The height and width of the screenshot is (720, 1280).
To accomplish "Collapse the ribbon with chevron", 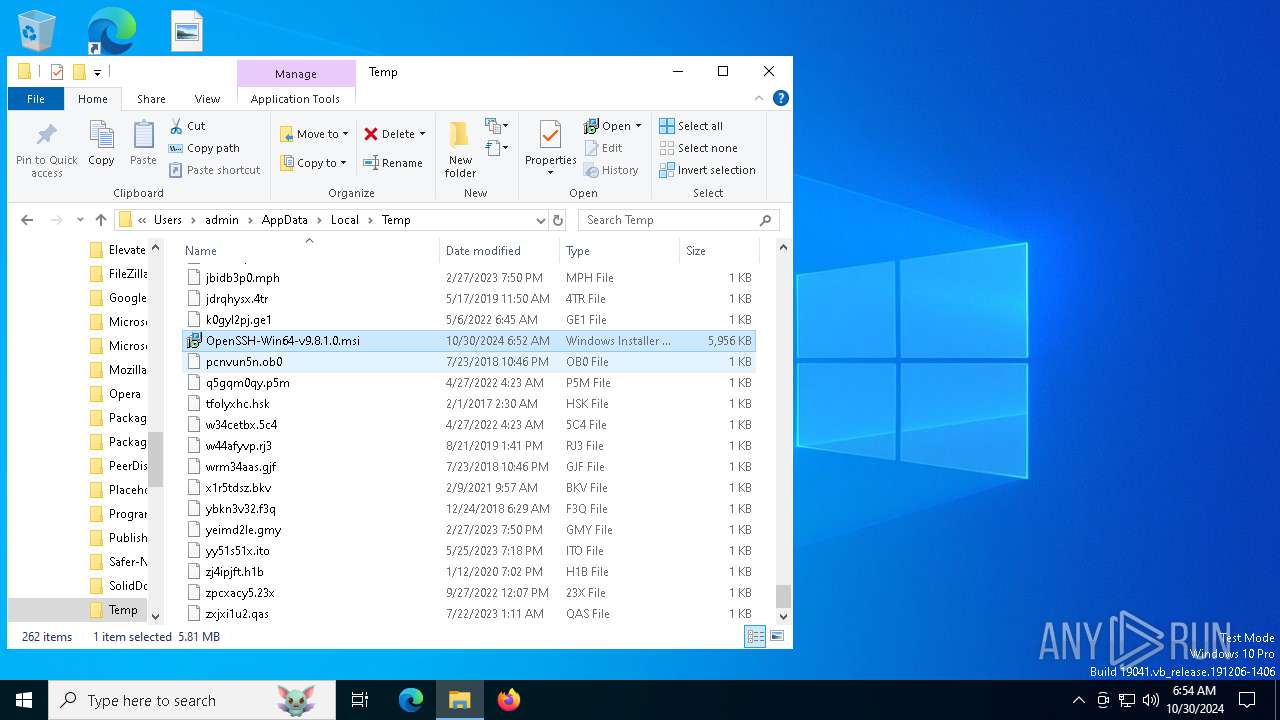I will (x=759, y=98).
